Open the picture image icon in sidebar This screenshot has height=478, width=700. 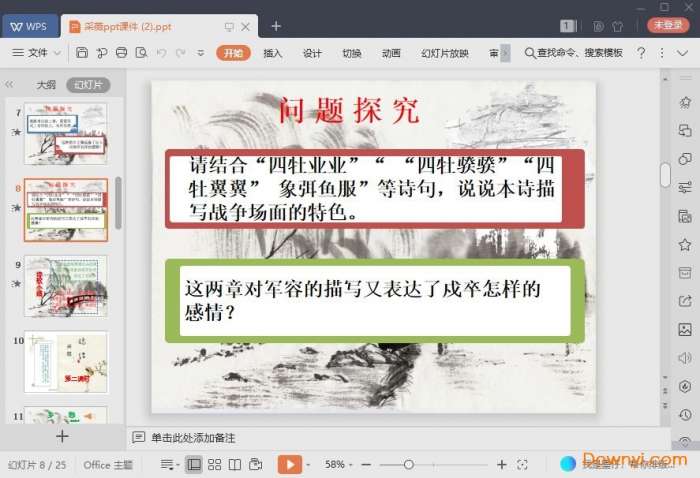pos(685,329)
